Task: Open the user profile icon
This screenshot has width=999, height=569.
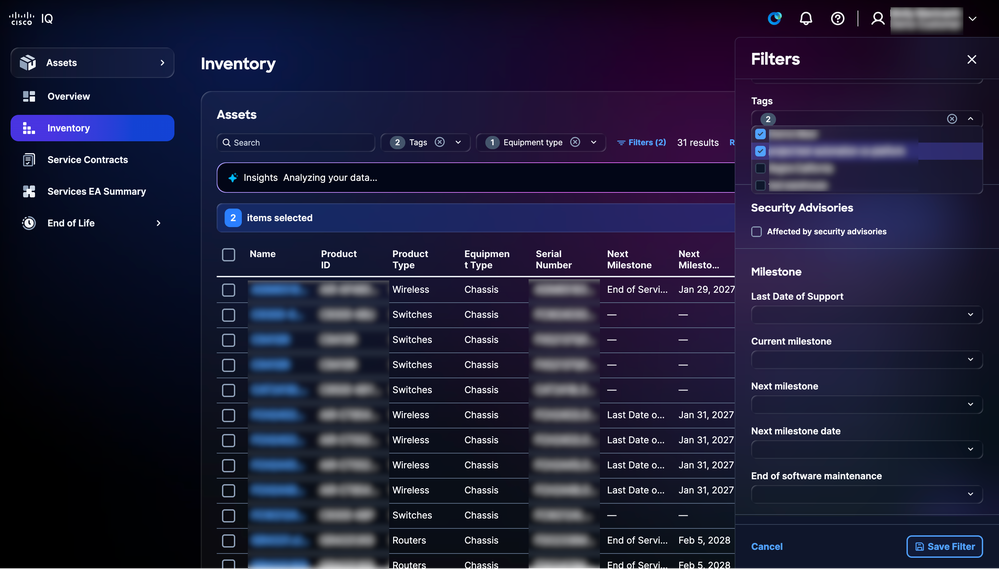Action: pos(878,18)
